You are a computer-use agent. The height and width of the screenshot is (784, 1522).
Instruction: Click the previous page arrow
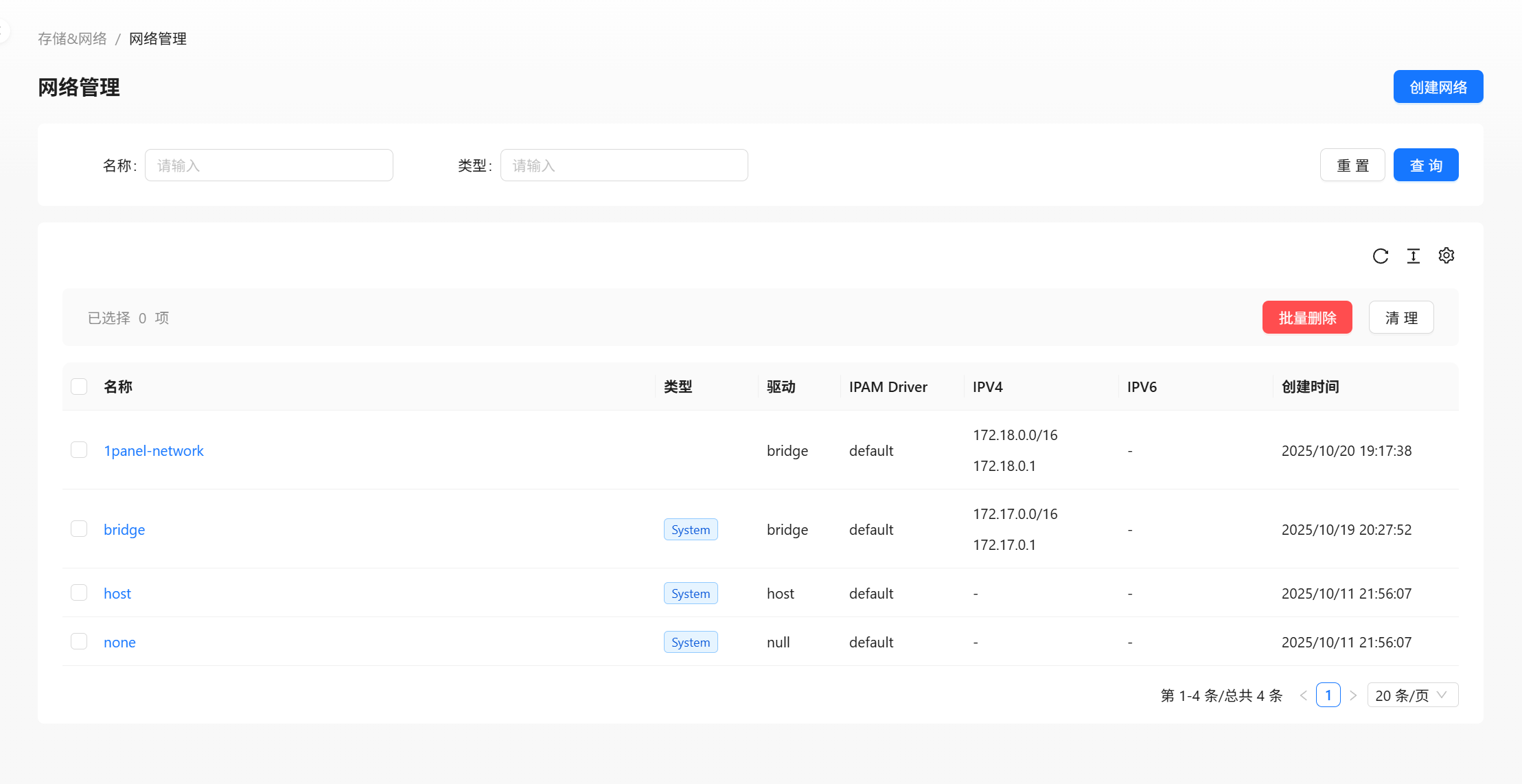1303,695
